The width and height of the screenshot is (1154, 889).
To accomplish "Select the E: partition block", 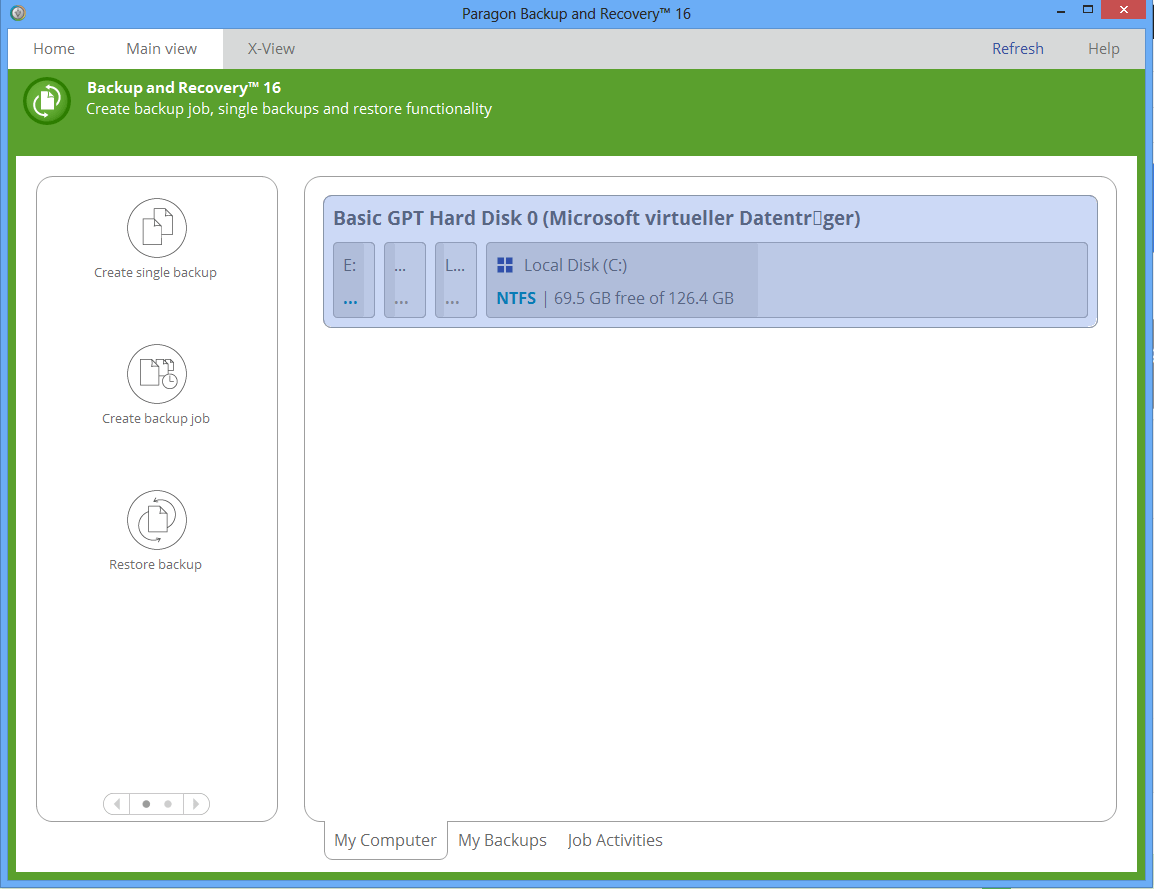I will 353,280.
